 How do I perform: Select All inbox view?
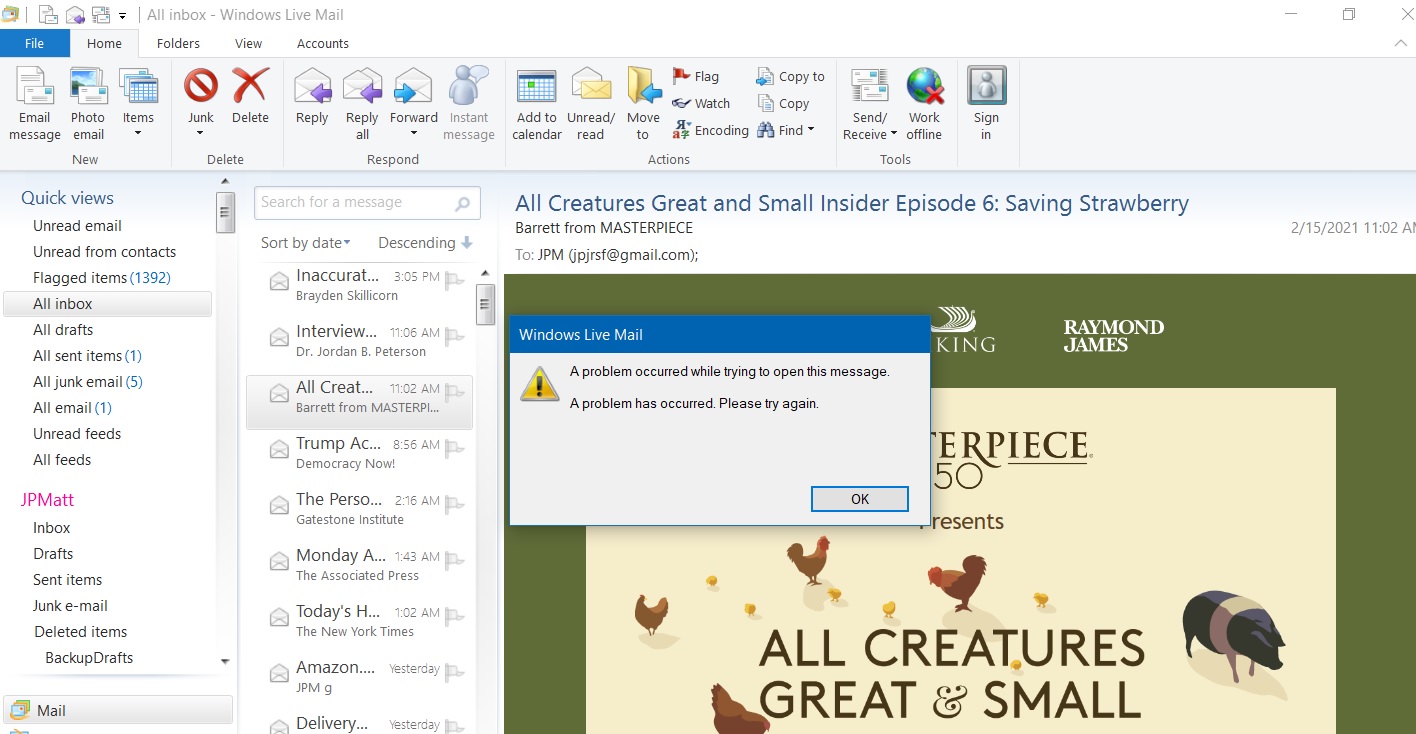coord(108,304)
